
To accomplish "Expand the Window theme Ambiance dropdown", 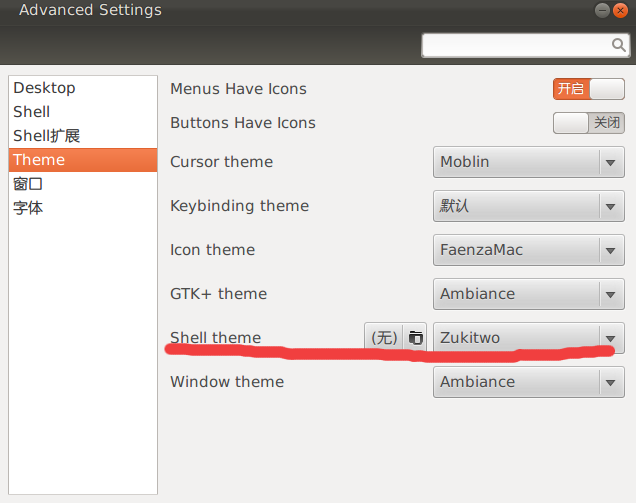I will click(529, 382).
